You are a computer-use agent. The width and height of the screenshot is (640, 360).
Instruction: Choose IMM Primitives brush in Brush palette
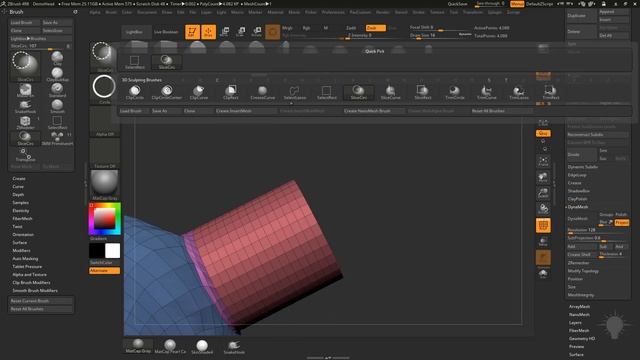coord(57,138)
